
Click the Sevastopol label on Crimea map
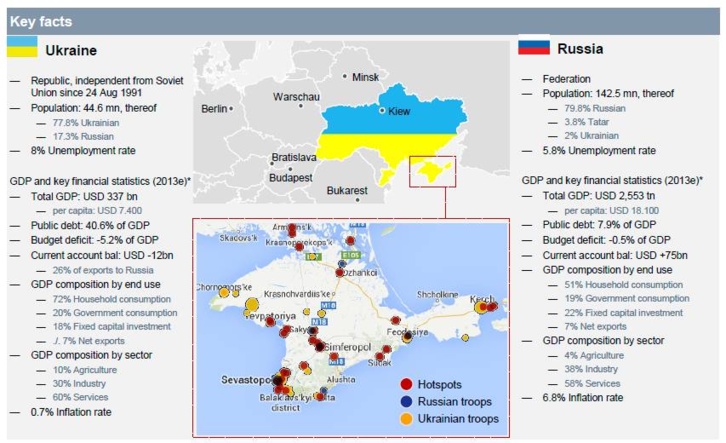(x=246, y=381)
